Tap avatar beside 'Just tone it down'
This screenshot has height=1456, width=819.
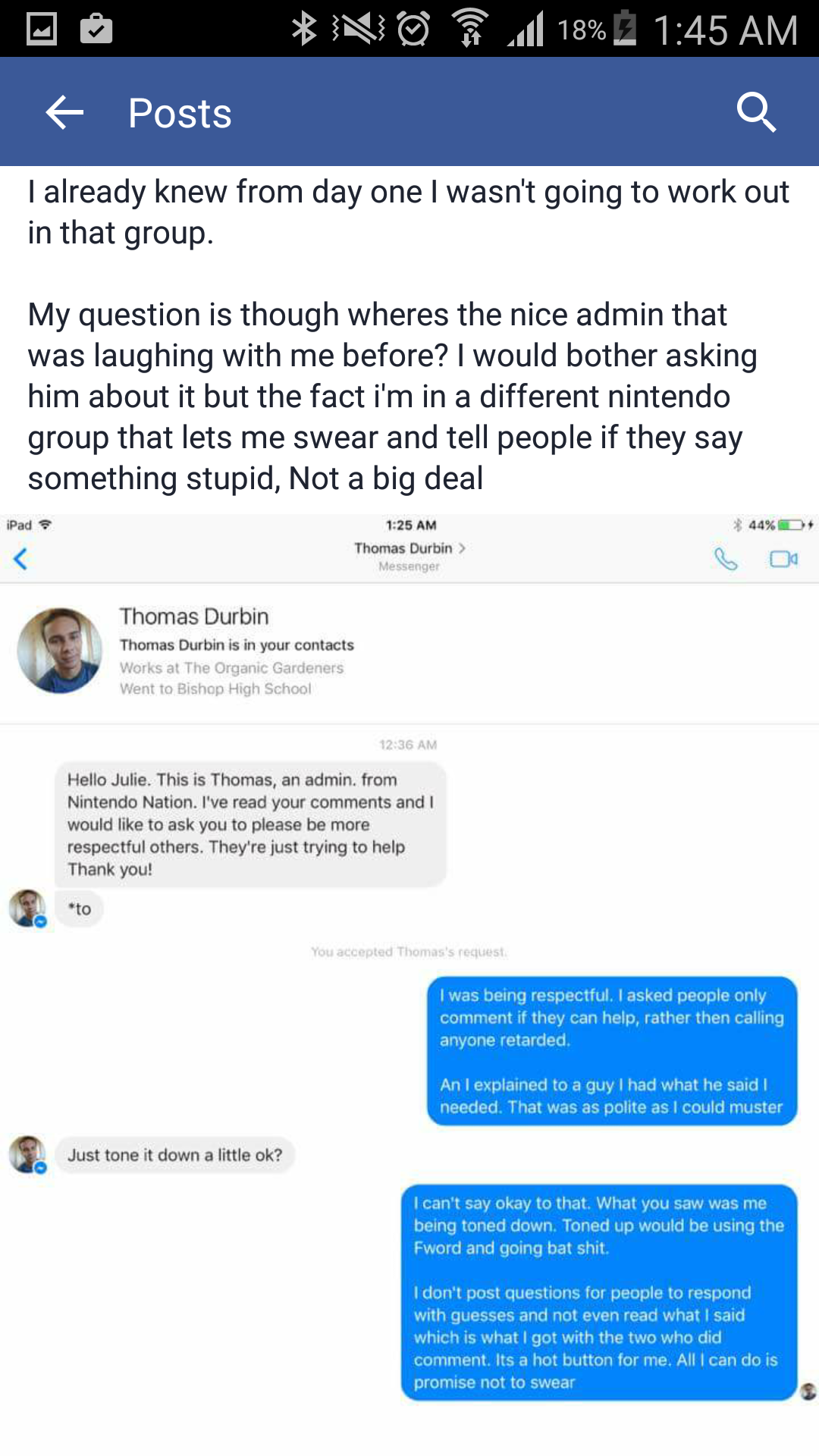(x=27, y=1154)
